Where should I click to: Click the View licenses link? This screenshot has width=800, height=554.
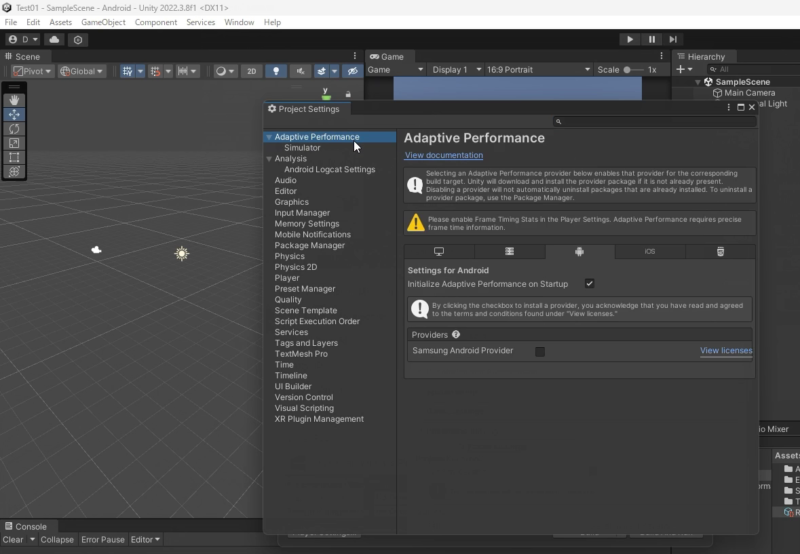(x=725, y=351)
